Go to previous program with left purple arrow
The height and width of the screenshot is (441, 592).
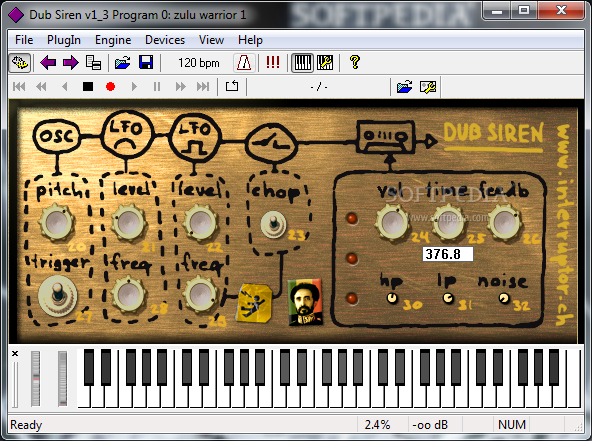coord(48,62)
